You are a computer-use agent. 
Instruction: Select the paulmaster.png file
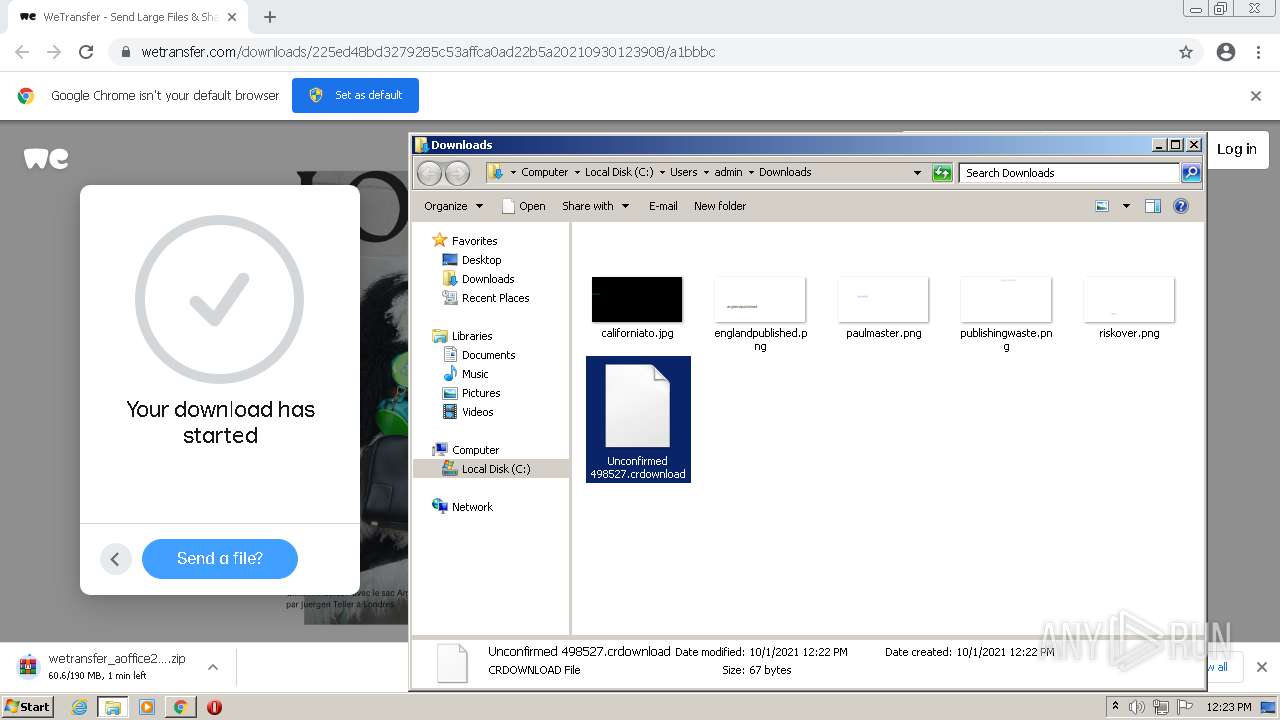884,307
